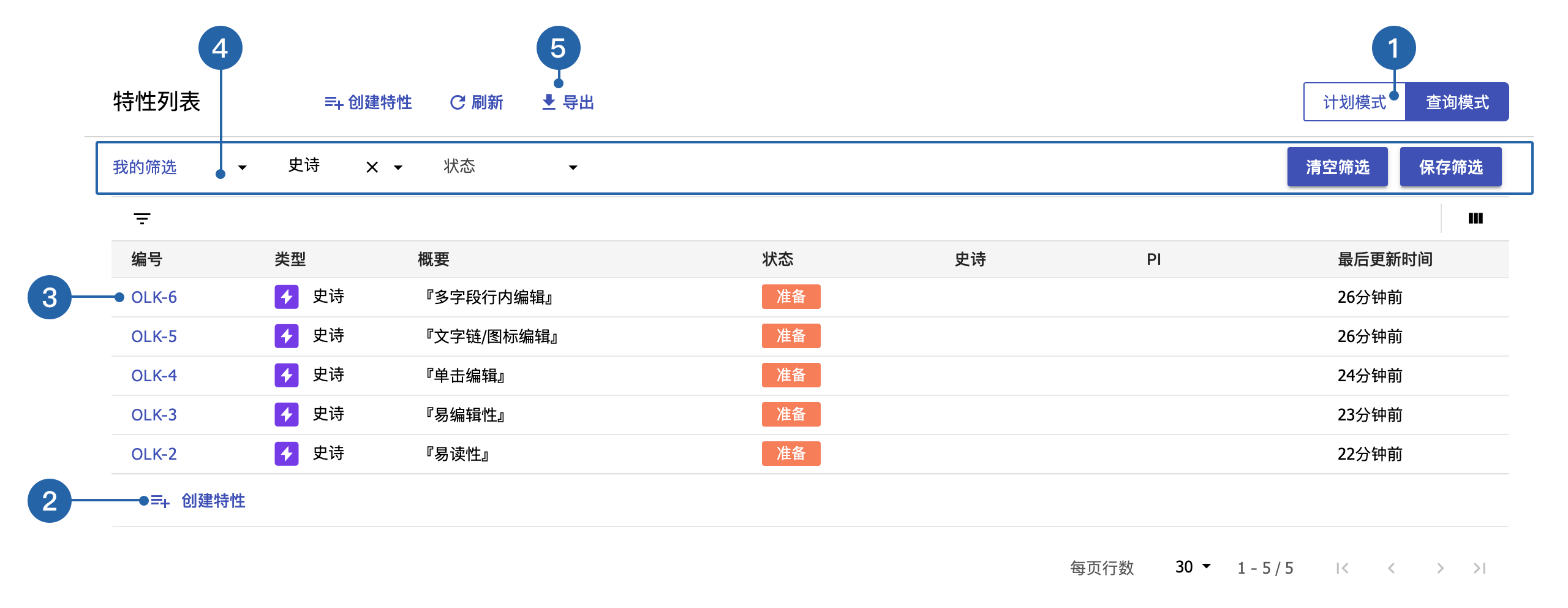
Task: Open the OLK-5 link
Action: [154, 336]
